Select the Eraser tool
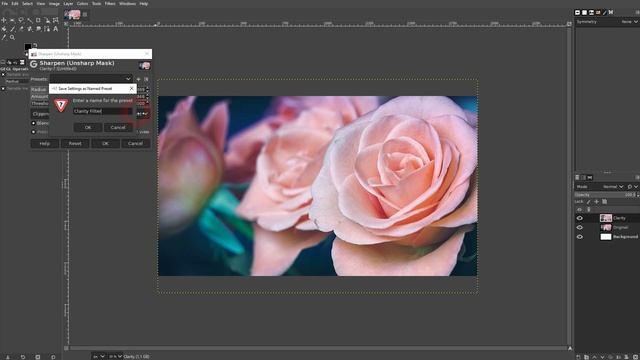This screenshot has height=360, width=640. pos(21,29)
